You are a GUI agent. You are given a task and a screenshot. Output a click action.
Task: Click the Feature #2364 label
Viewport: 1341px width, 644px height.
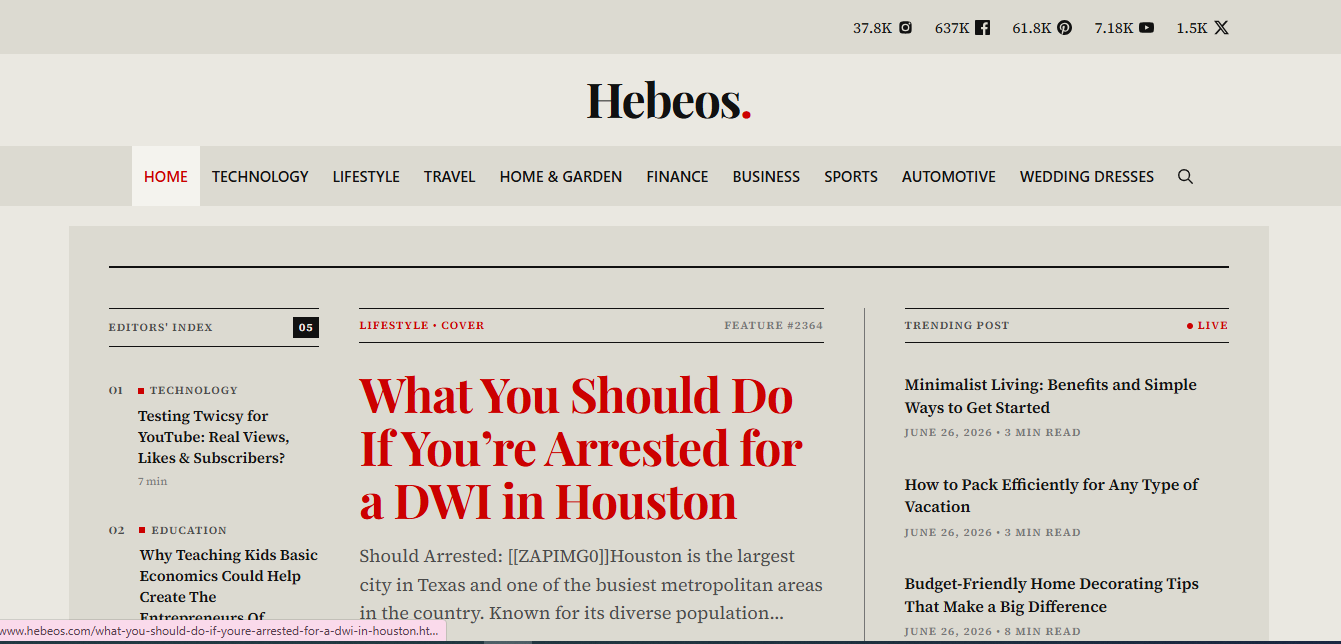coord(774,326)
